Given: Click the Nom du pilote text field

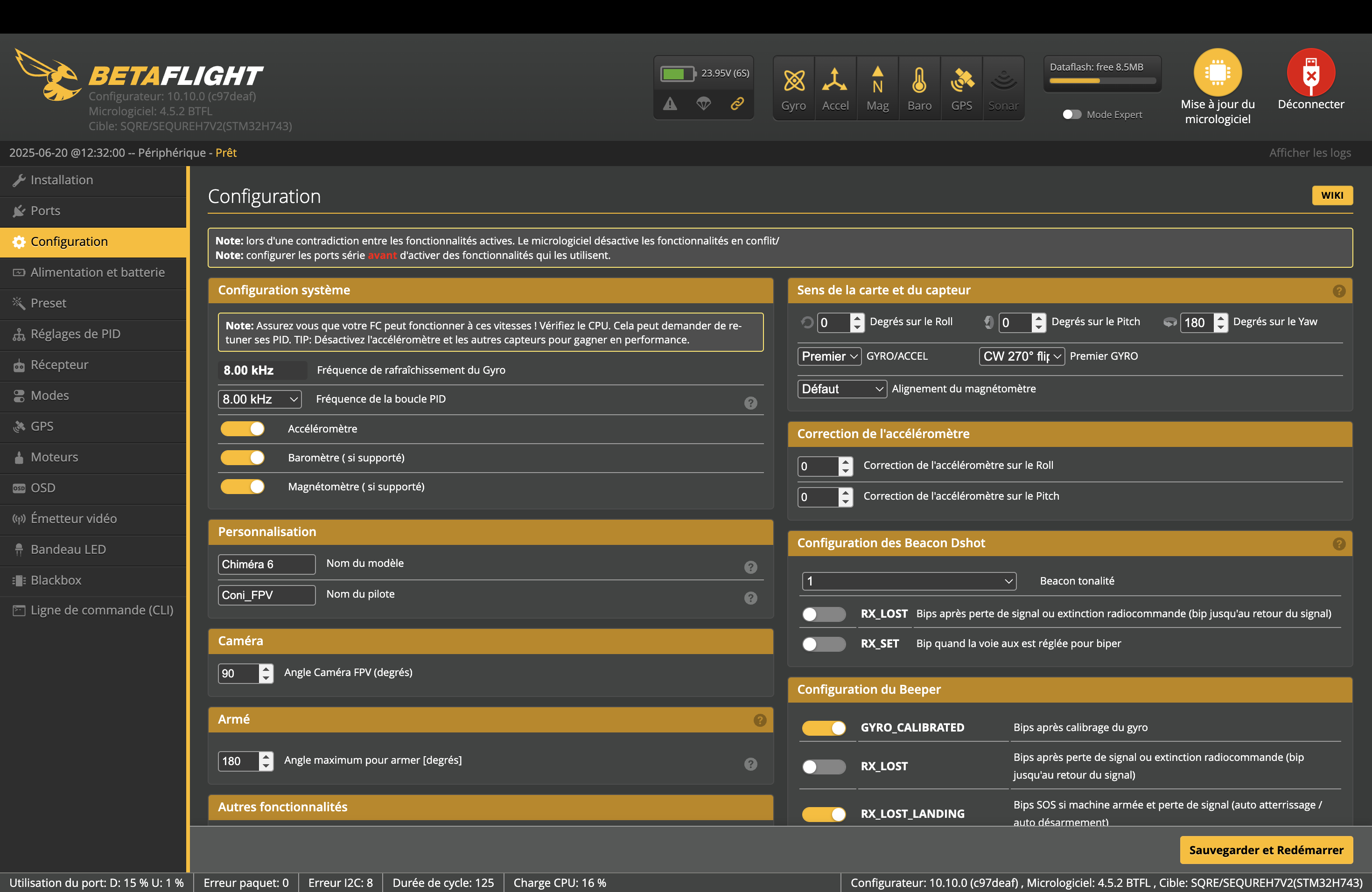Looking at the screenshot, I should coord(266,595).
